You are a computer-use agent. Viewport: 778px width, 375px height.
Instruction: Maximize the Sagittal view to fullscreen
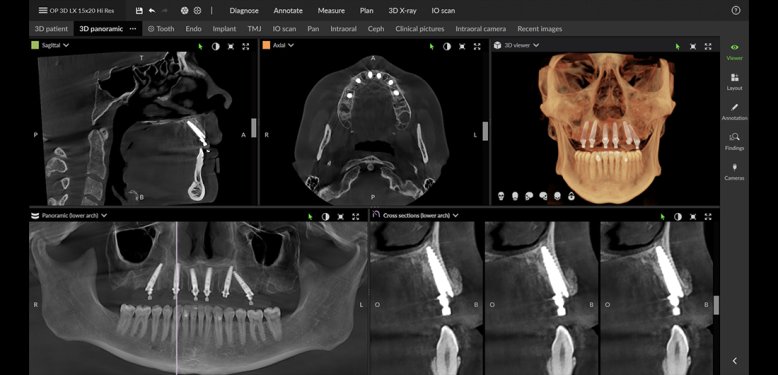click(246, 46)
